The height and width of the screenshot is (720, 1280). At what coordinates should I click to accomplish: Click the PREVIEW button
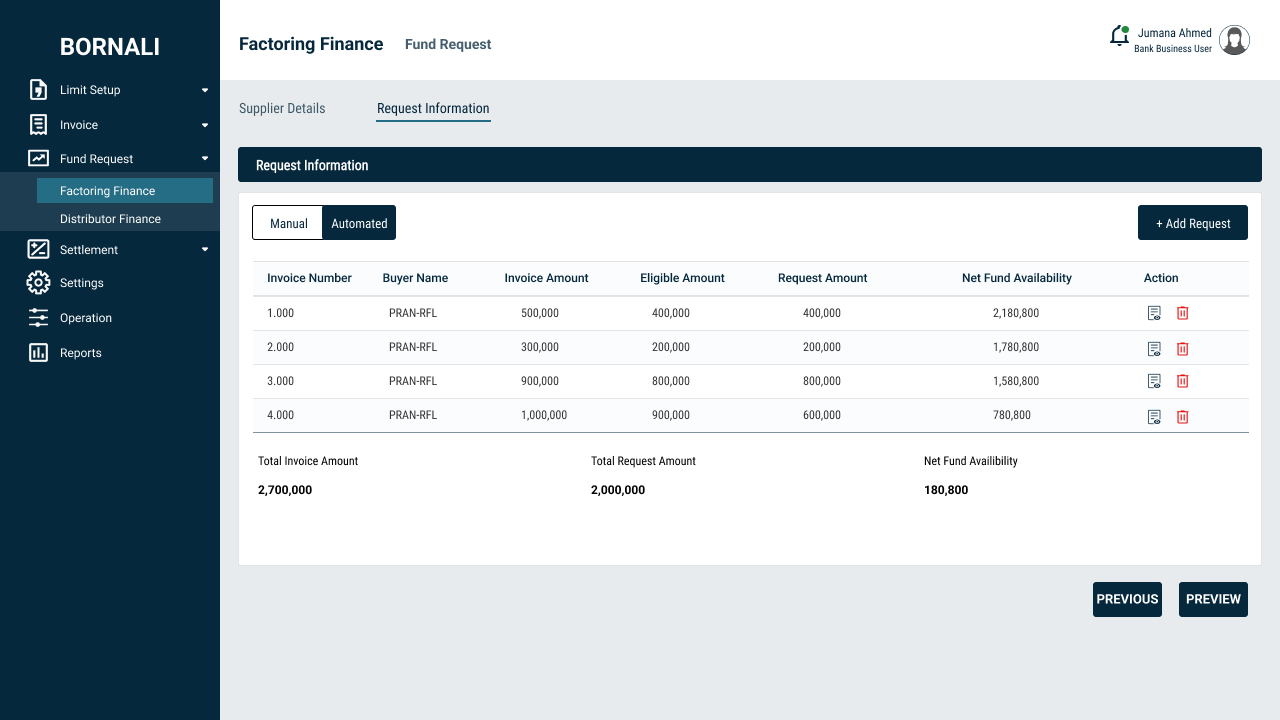point(1213,599)
